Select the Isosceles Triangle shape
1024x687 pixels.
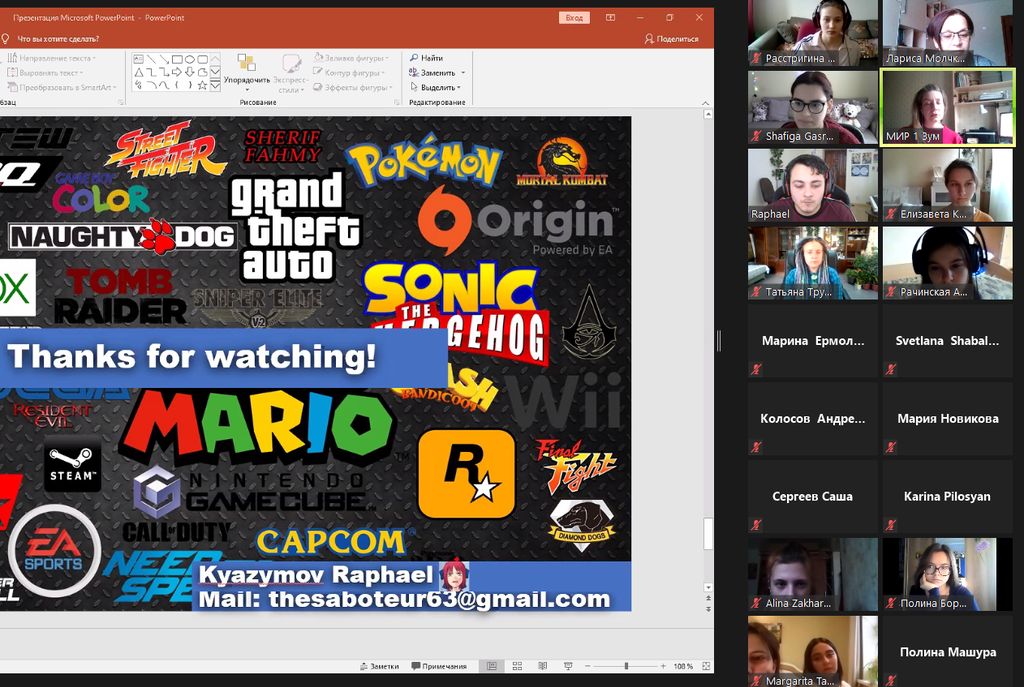138,72
